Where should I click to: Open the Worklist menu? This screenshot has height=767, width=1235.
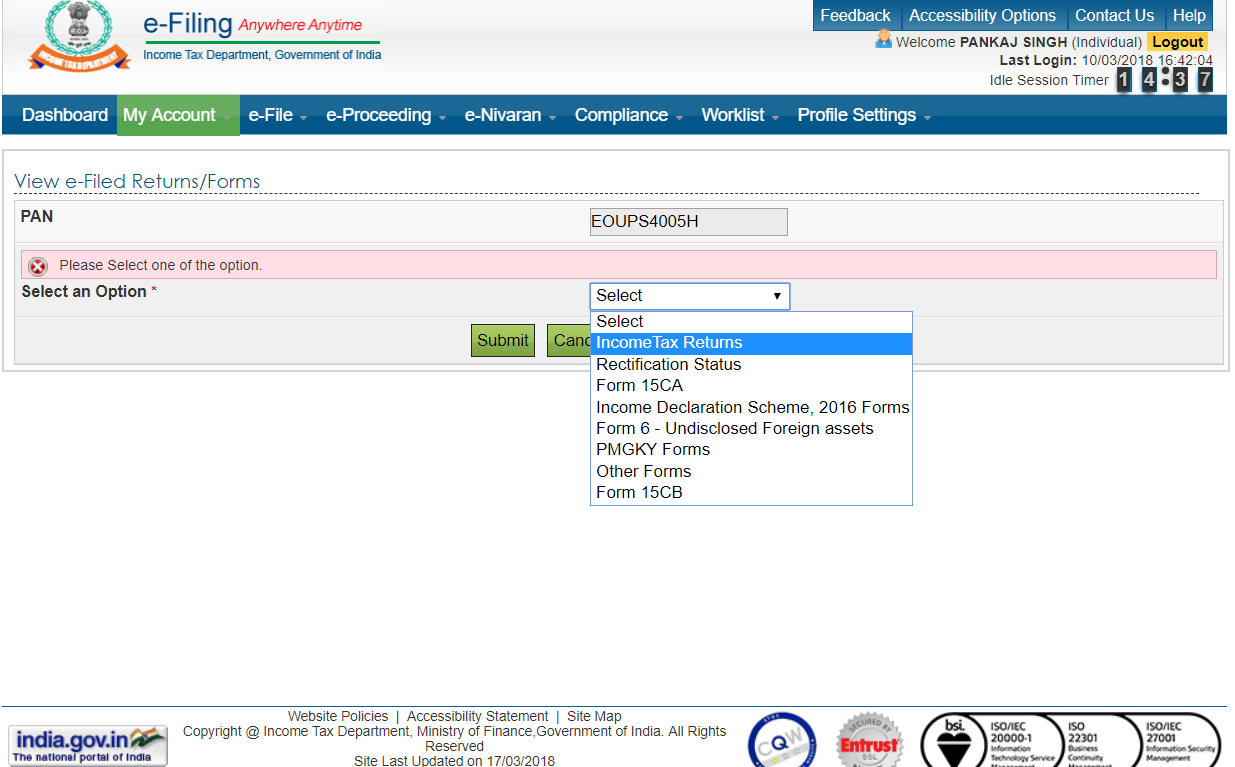pos(733,115)
